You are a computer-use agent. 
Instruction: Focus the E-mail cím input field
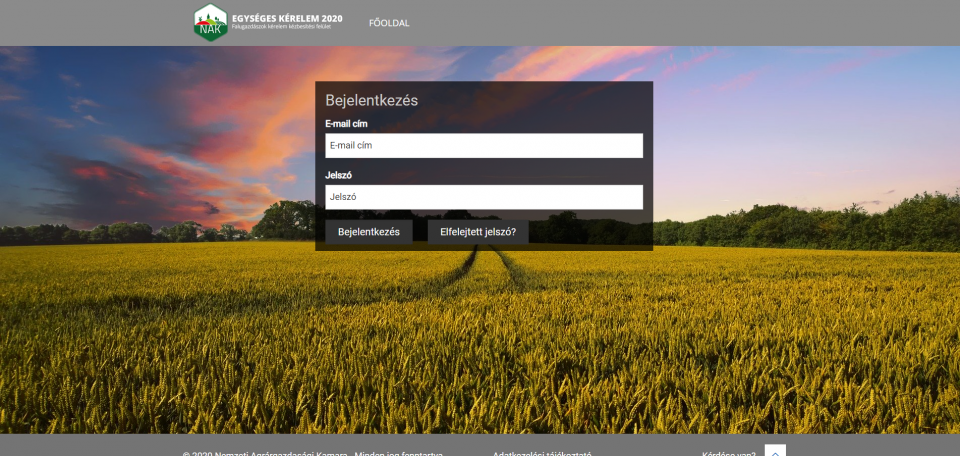[483, 146]
